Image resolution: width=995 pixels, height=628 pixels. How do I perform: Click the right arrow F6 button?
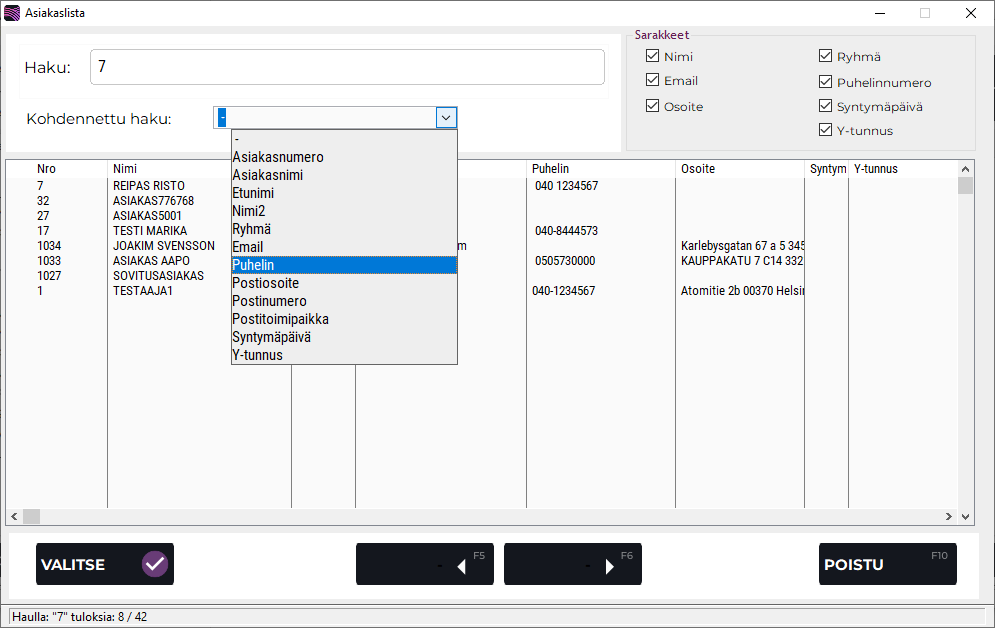point(573,564)
